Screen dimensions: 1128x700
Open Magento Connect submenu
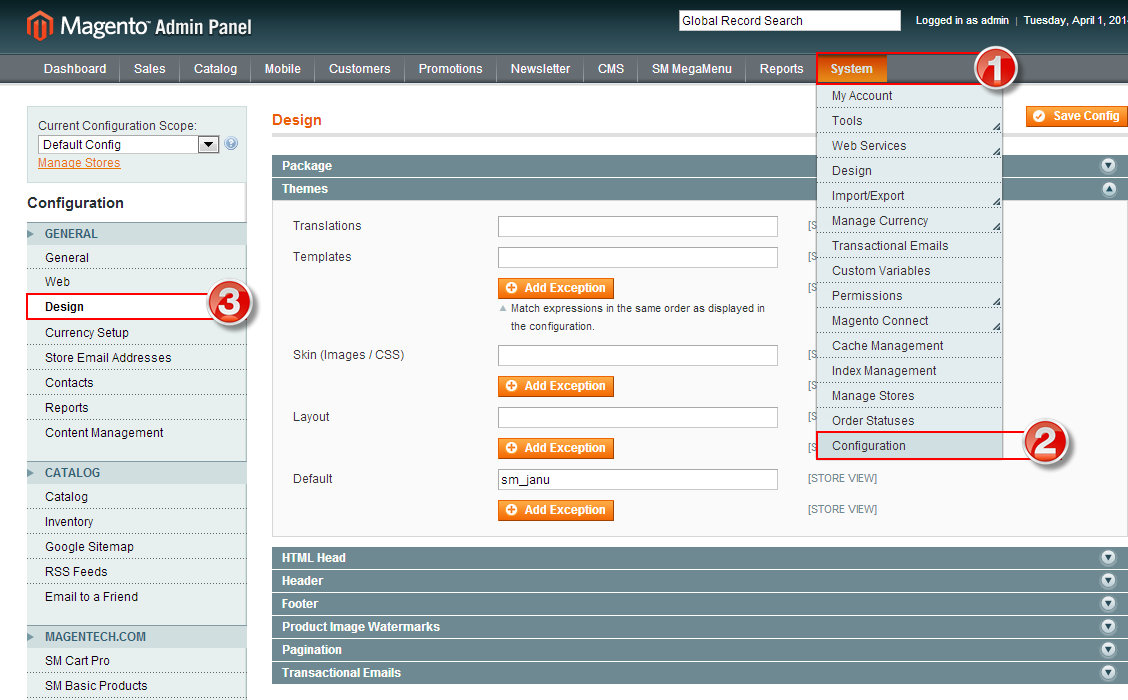[909, 321]
